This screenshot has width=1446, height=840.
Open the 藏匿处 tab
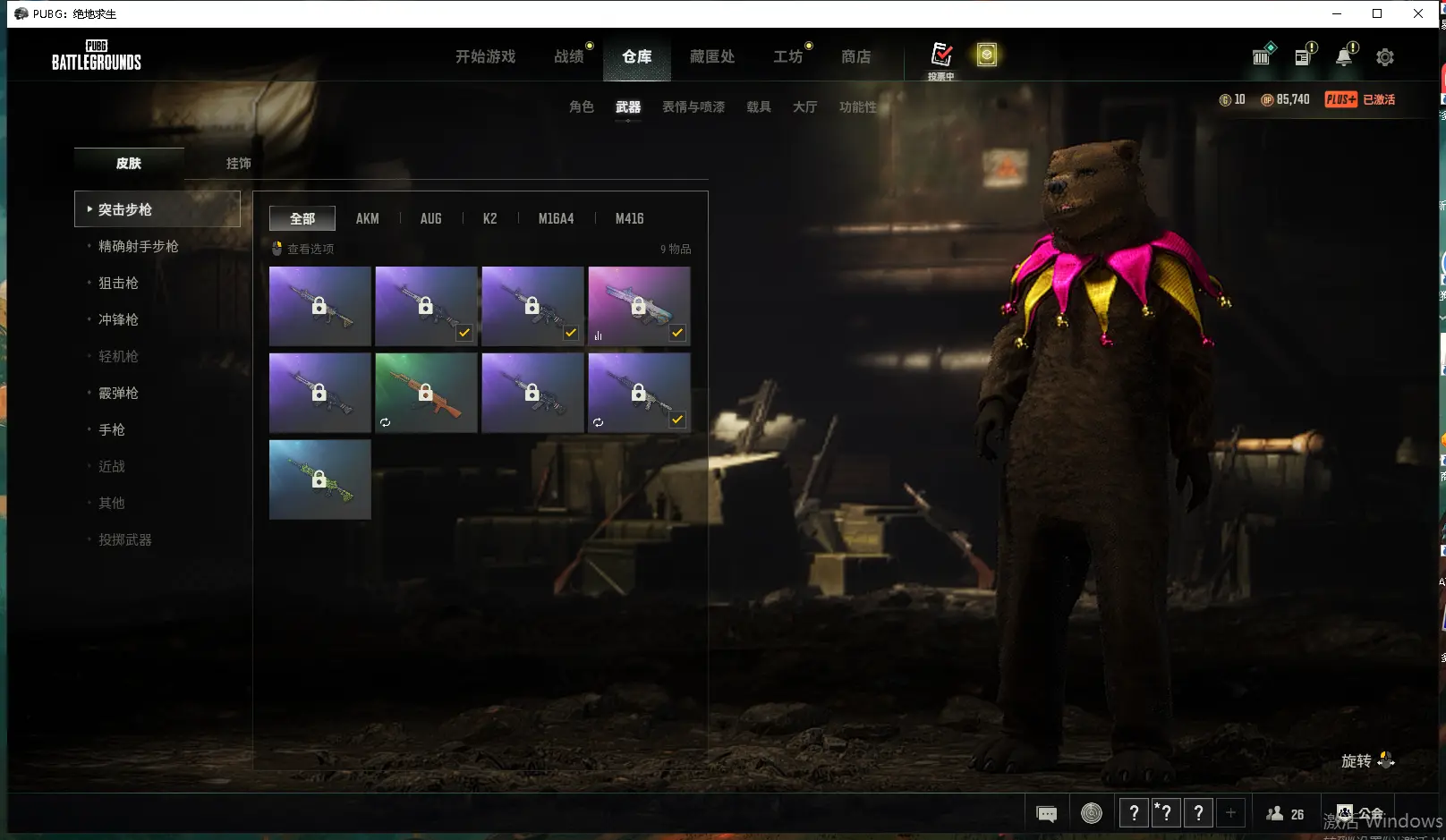click(x=712, y=56)
